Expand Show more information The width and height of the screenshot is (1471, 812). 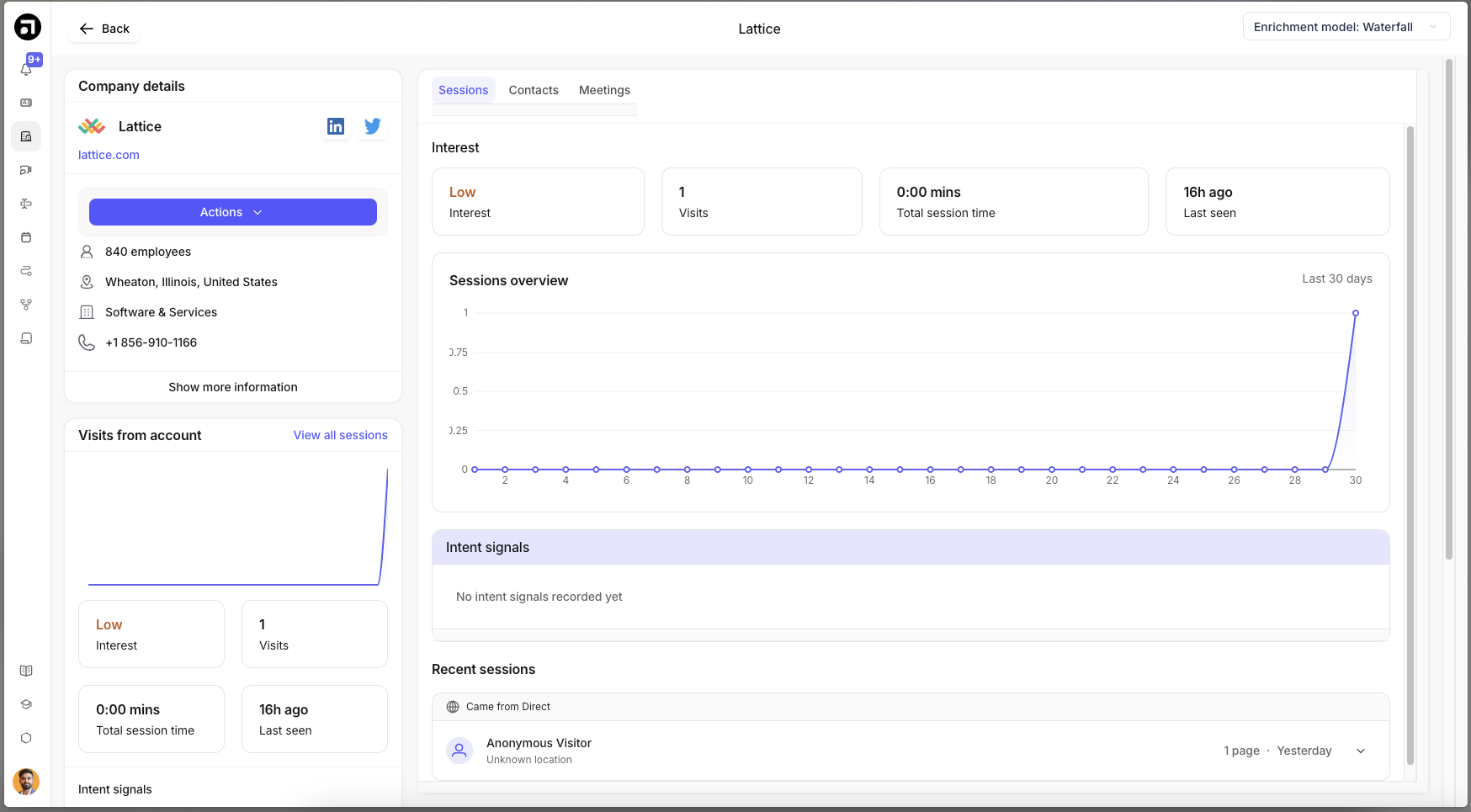pos(233,387)
